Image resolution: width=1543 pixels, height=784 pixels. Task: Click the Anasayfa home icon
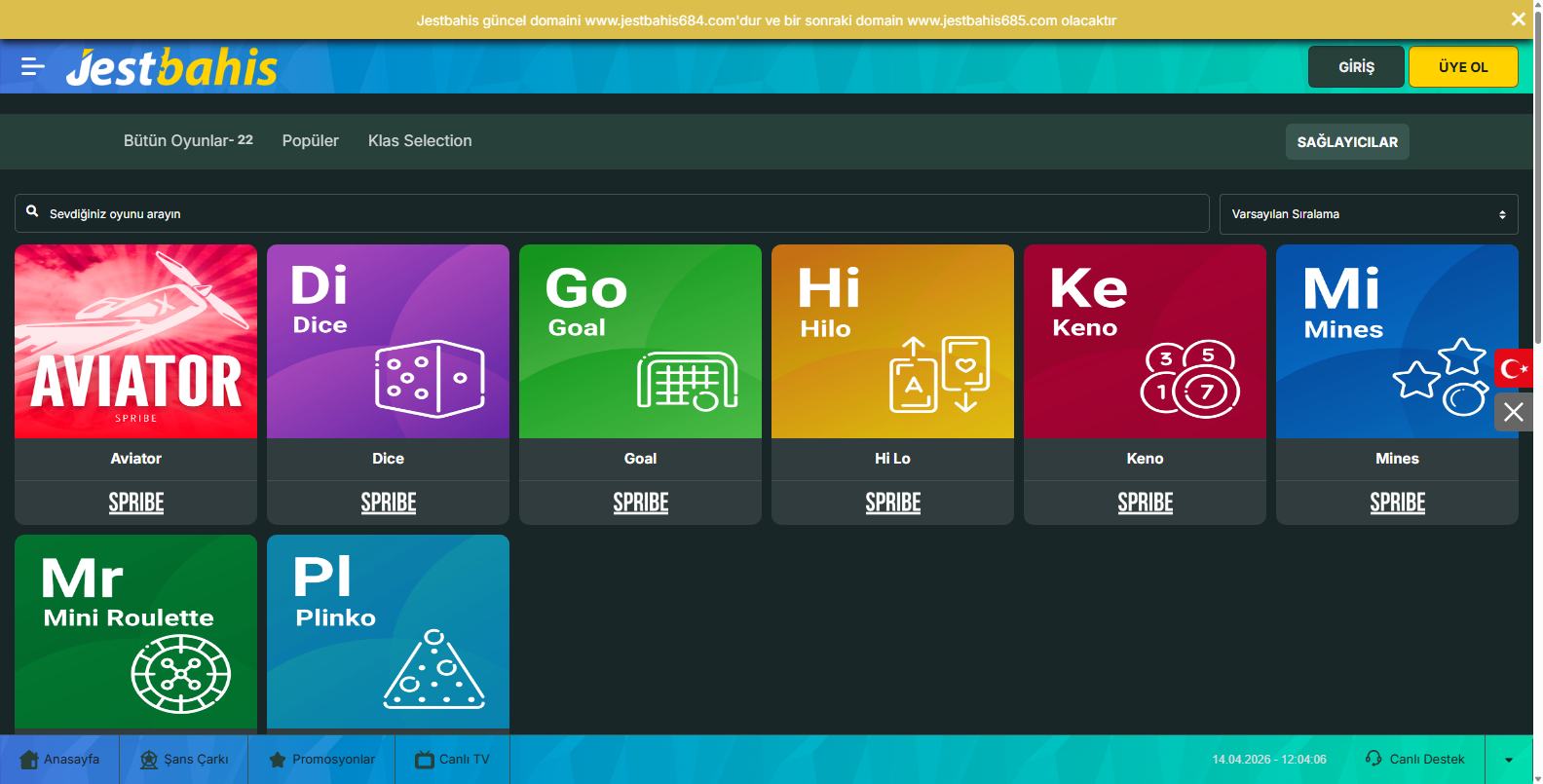(x=29, y=760)
